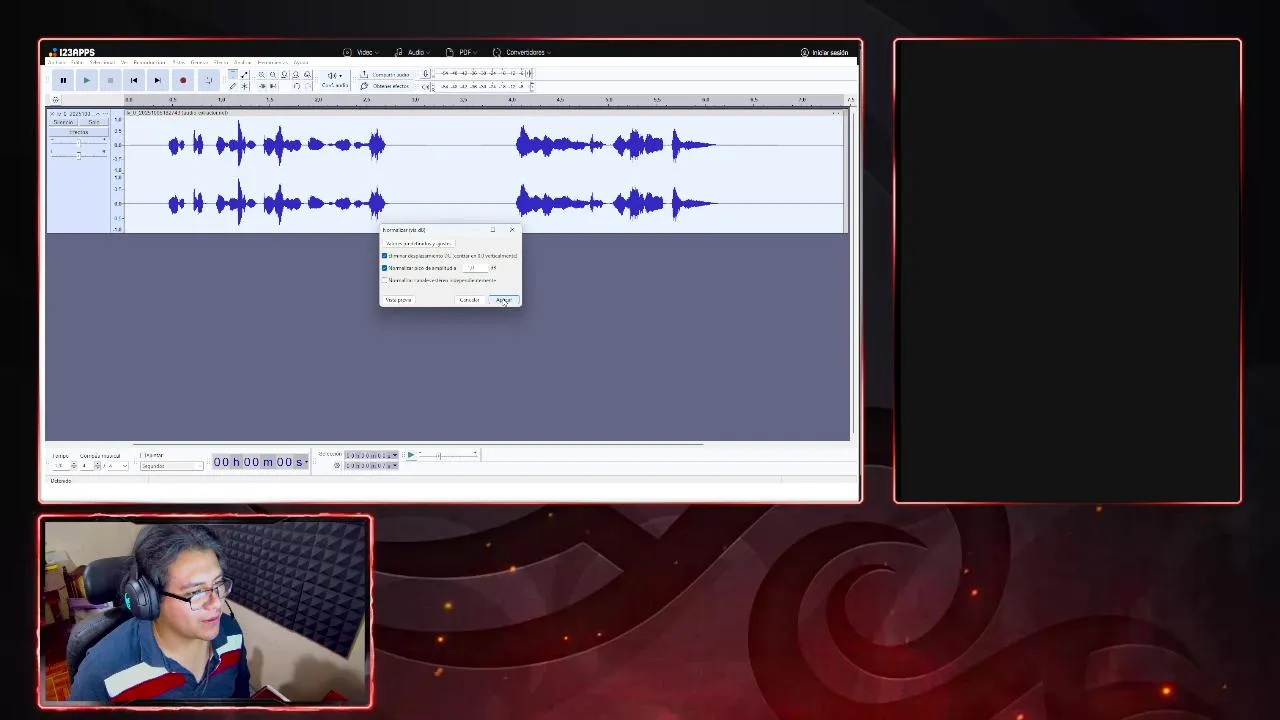Click Aplicar button in Normalizar dialog
Viewport: 1280px width, 720px height.
click(504, 300)
